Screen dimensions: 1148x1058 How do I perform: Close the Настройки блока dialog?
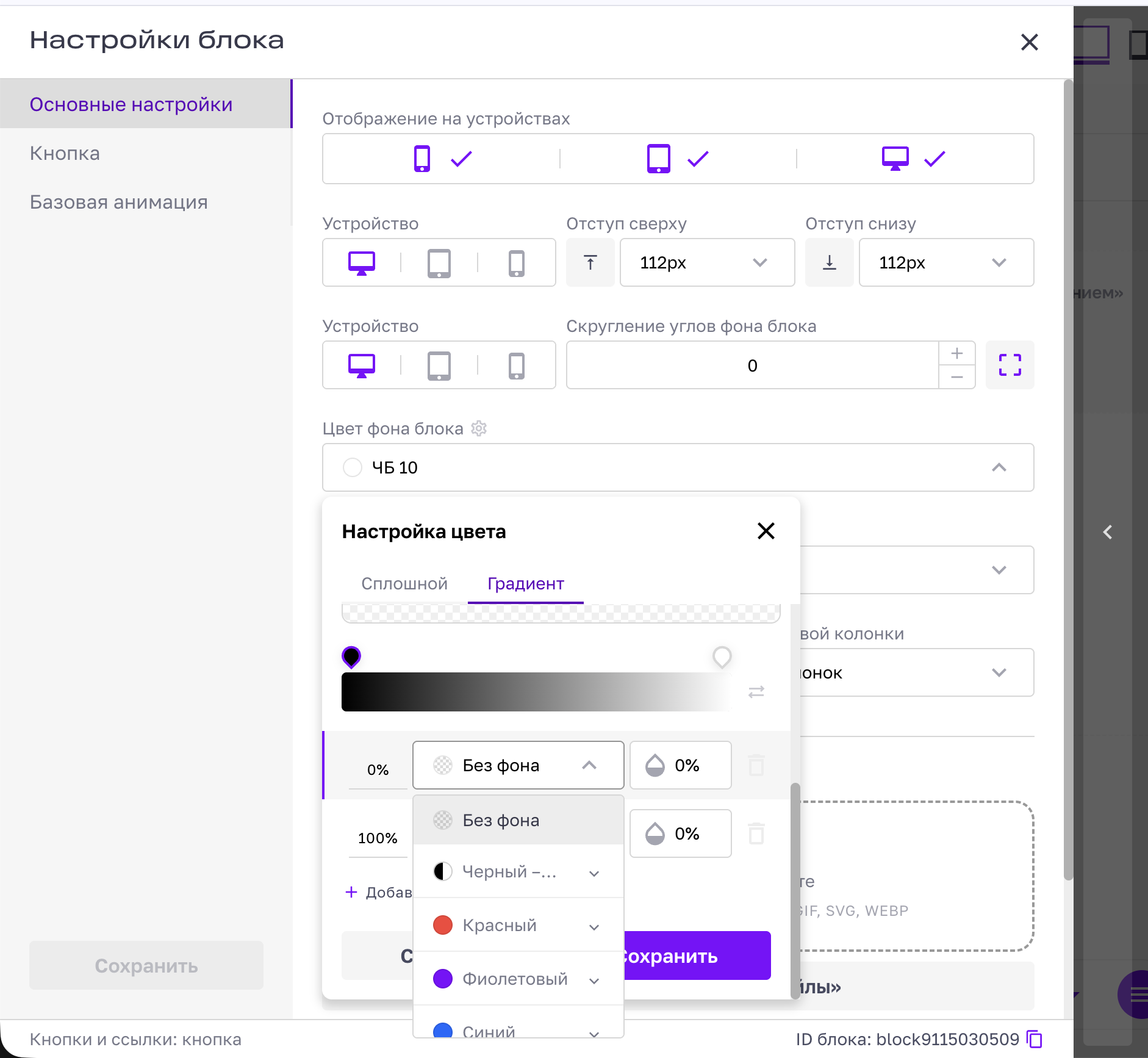tap(1030, 42)
